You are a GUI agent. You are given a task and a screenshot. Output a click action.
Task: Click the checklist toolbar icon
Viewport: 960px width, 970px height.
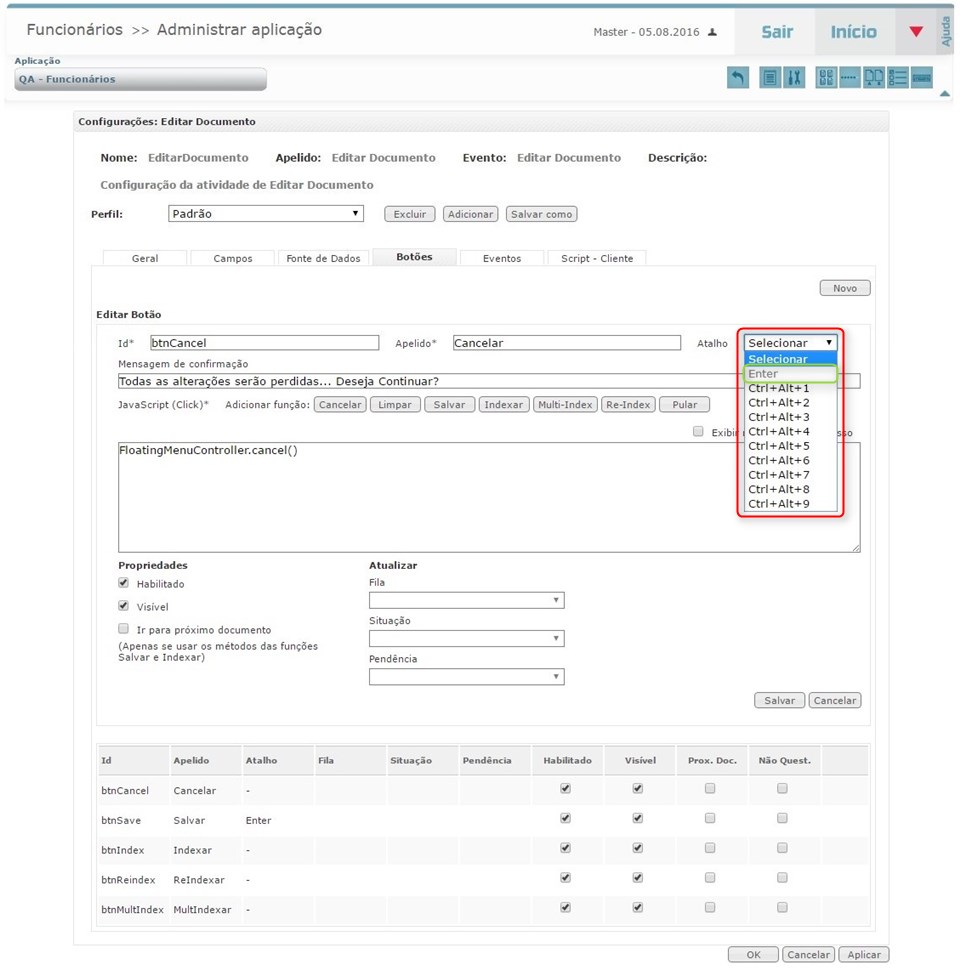tap(898, 78)
